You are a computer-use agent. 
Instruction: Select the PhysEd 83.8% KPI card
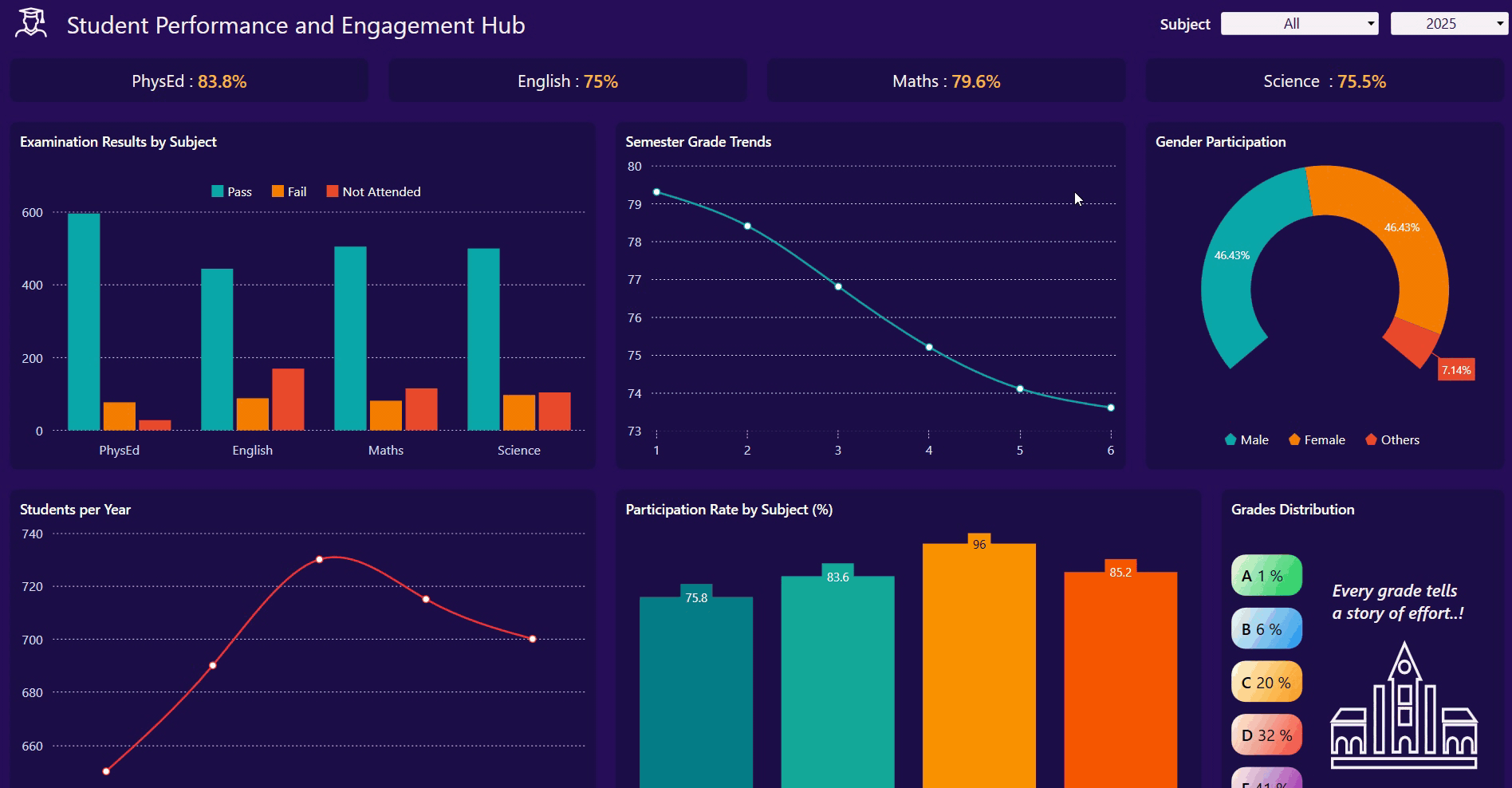point(188,81)
